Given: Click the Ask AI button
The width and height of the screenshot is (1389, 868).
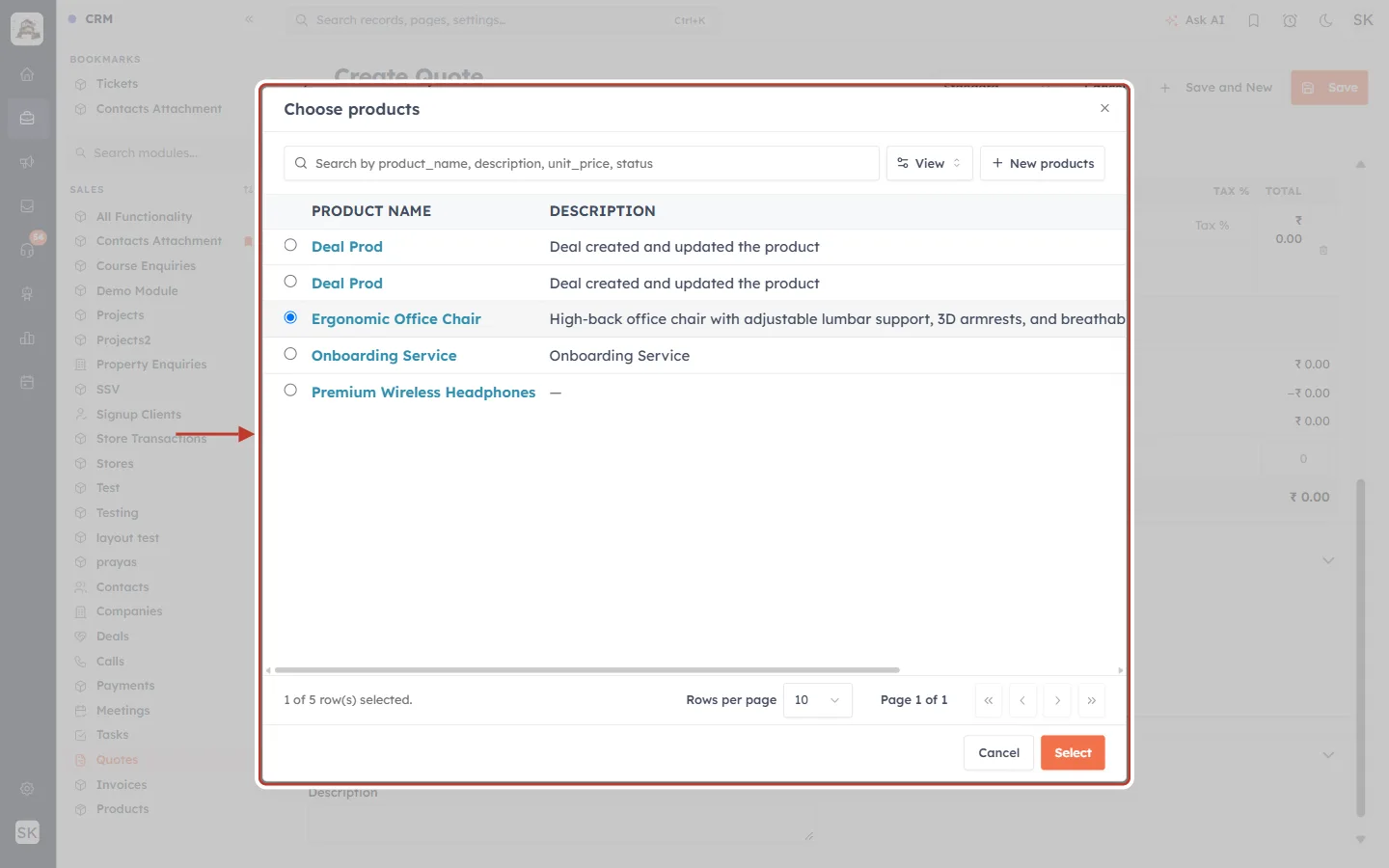Looking at the screenshot, I should click(x=1194, y=20).
